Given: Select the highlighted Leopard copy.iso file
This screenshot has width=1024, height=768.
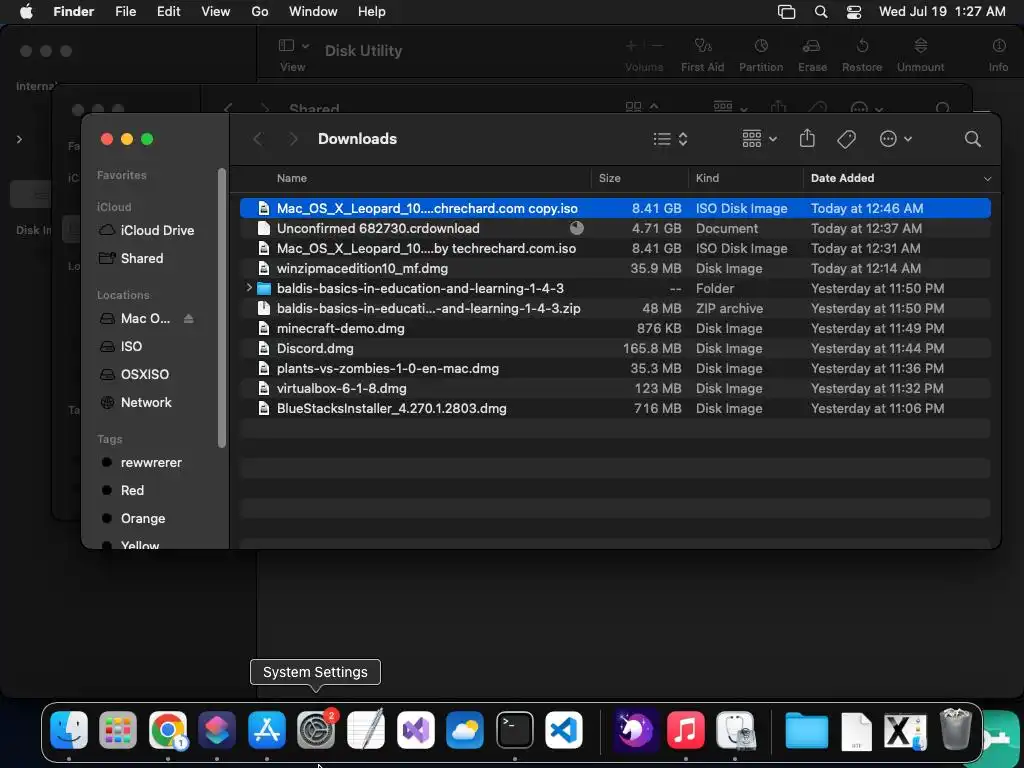Looking at the screenshot, I should 615,208.
